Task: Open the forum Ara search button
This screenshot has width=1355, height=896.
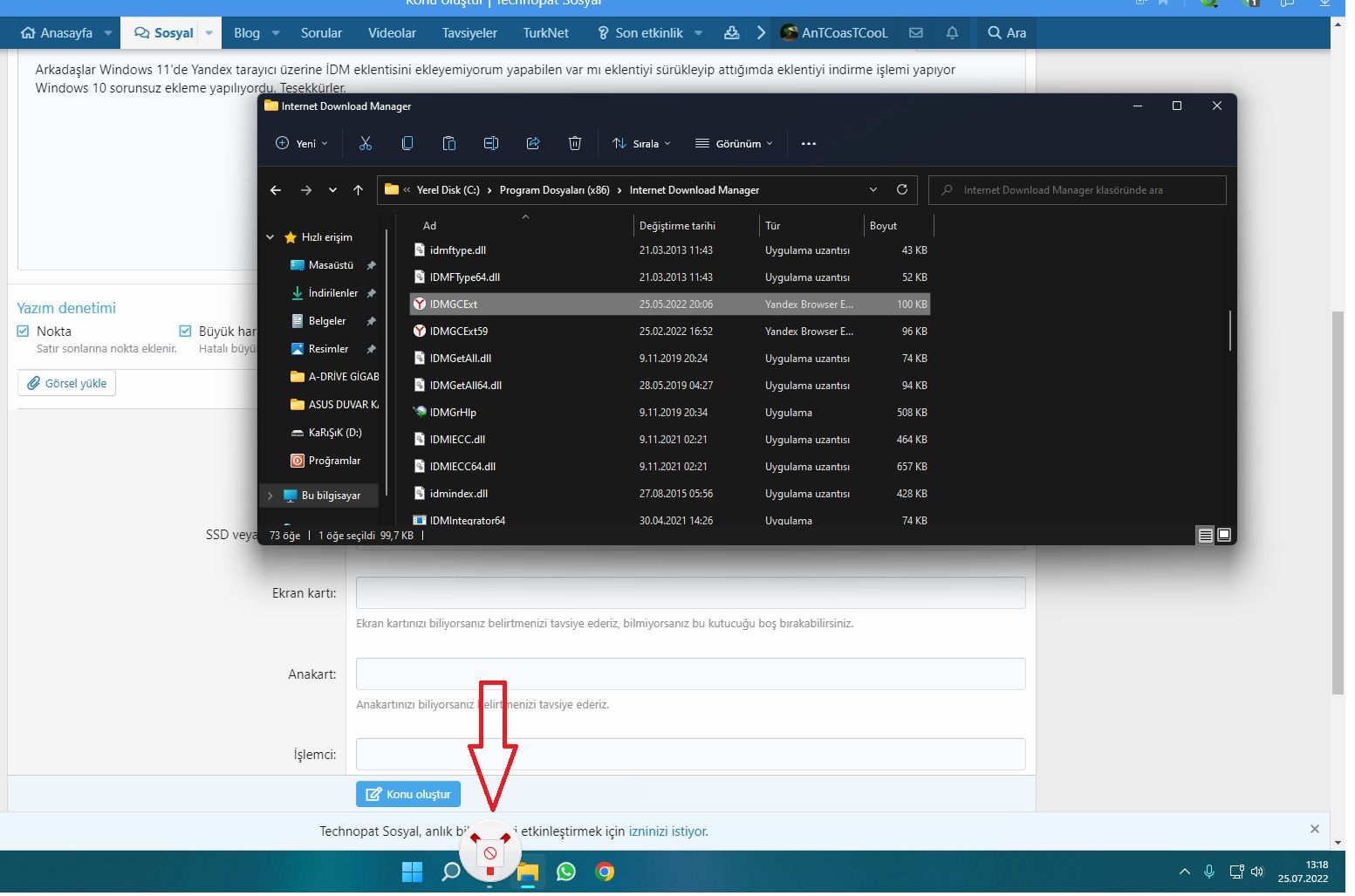Action: pyautogui.click(x=1007, y=33)
